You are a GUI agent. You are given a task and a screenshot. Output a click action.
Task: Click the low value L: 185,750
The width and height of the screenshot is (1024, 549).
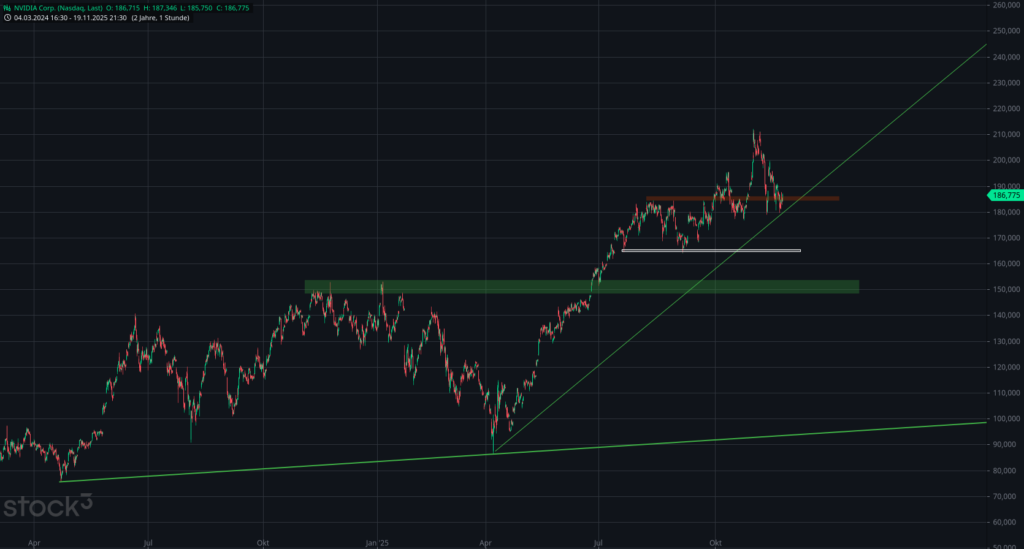pyautogui.click(x=220, y=7)
